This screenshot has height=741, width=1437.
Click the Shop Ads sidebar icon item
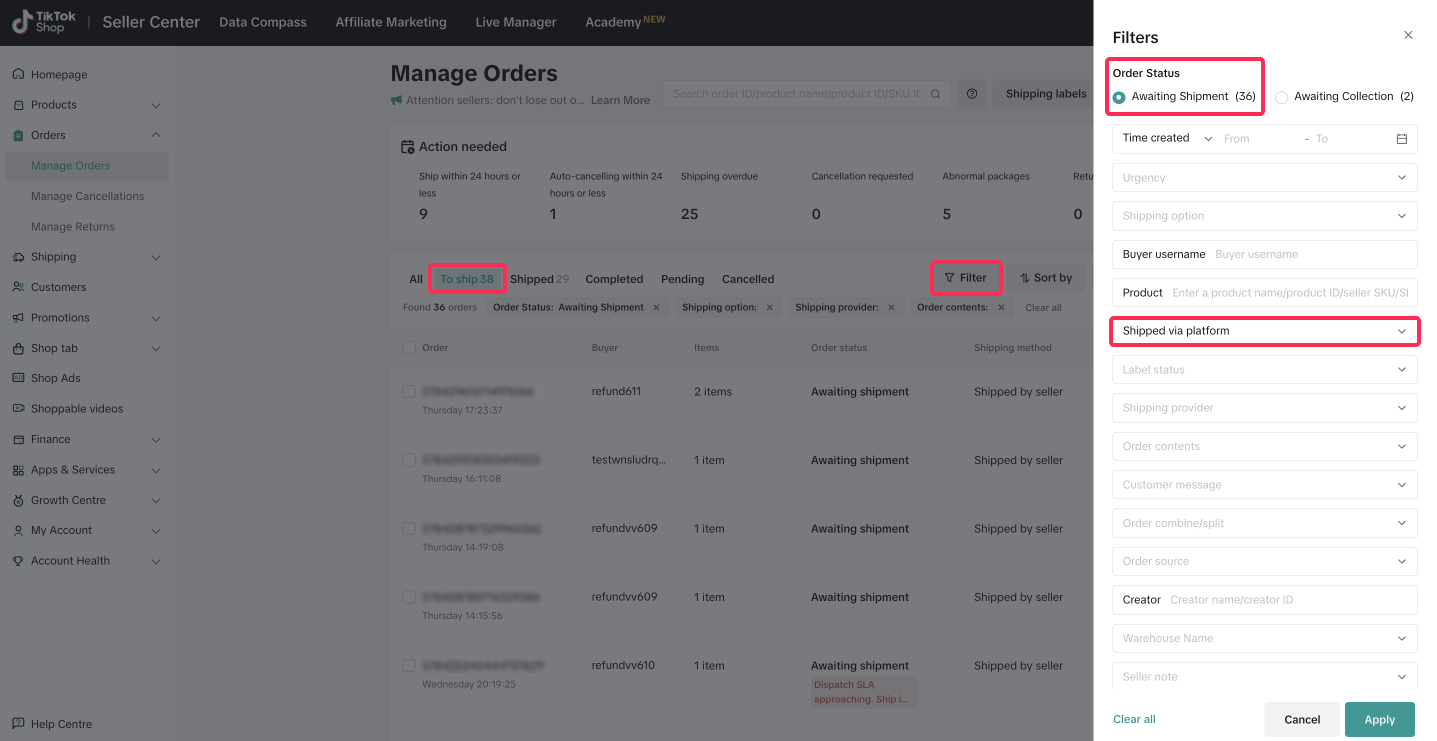[x=55, y=378]
